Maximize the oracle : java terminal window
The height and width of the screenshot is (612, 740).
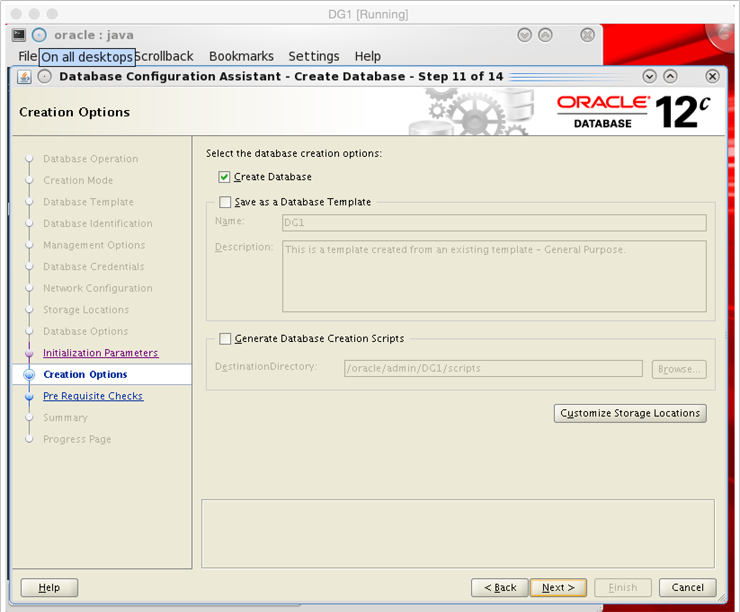tap(545, 35)
